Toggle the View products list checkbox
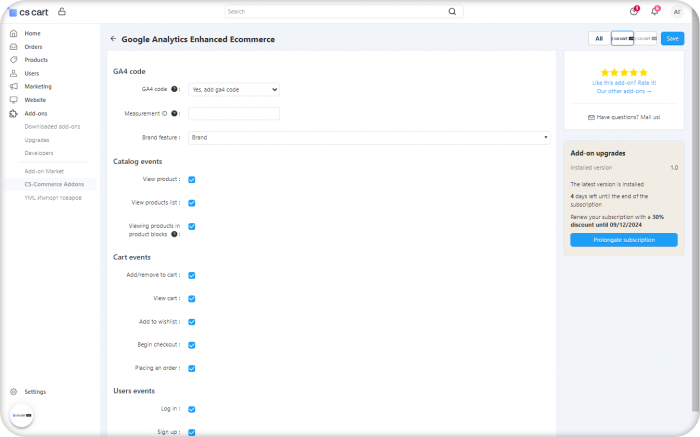This screenshot has height=437, width=700. pyautogui.click(x=192, y=203)
